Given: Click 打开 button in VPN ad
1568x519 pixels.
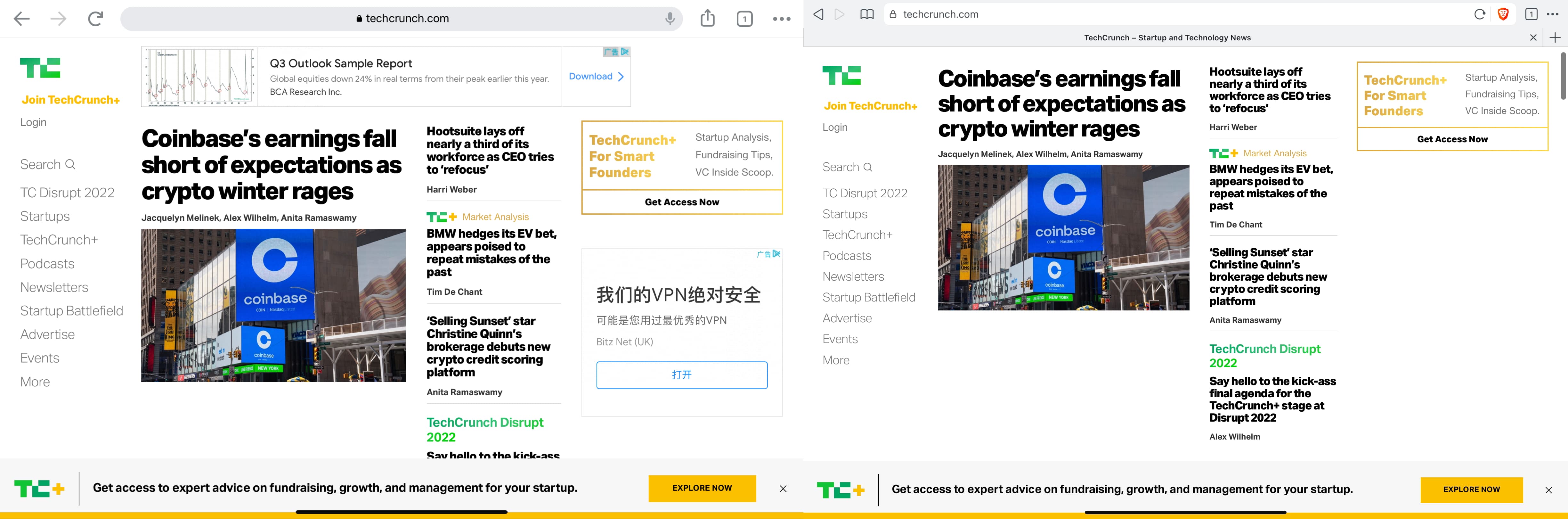Looking at the screenshot, I should click(x=682, y=375).
